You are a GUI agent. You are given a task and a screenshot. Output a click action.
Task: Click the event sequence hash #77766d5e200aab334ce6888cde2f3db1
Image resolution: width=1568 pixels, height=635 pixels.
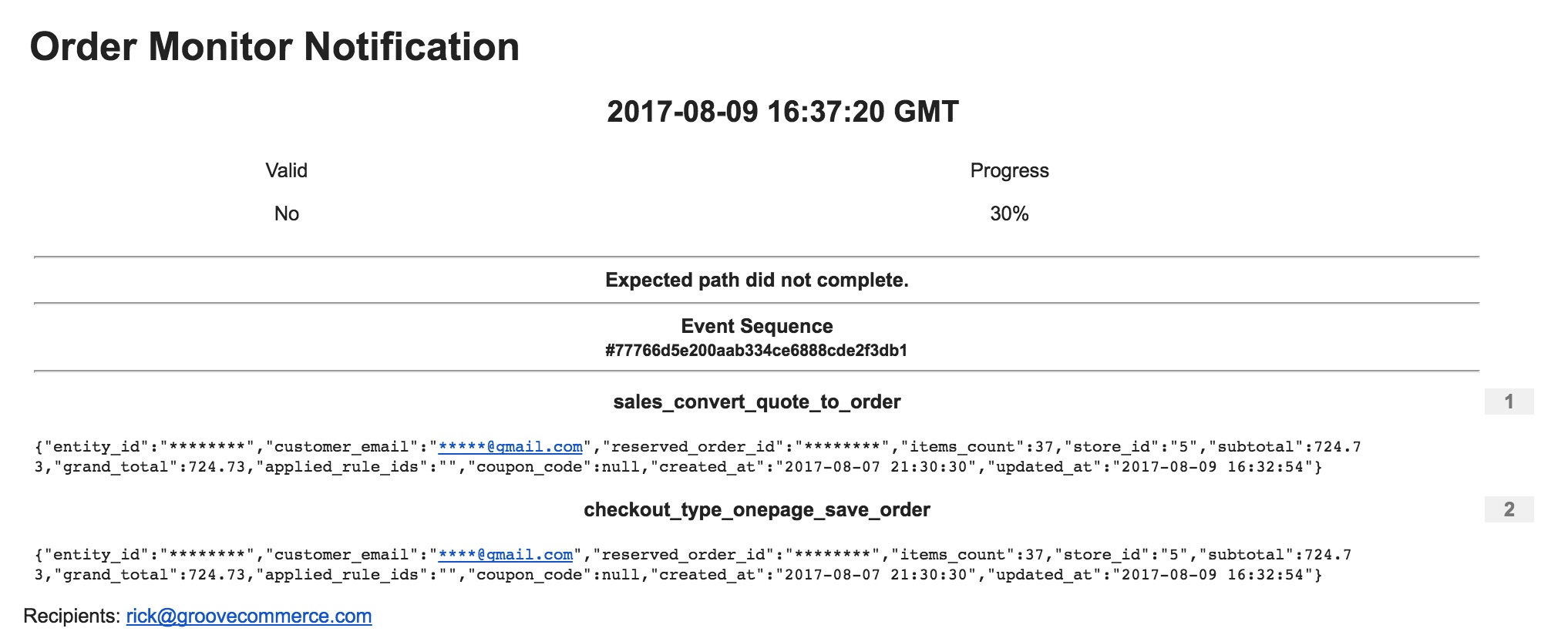point(756,351)
